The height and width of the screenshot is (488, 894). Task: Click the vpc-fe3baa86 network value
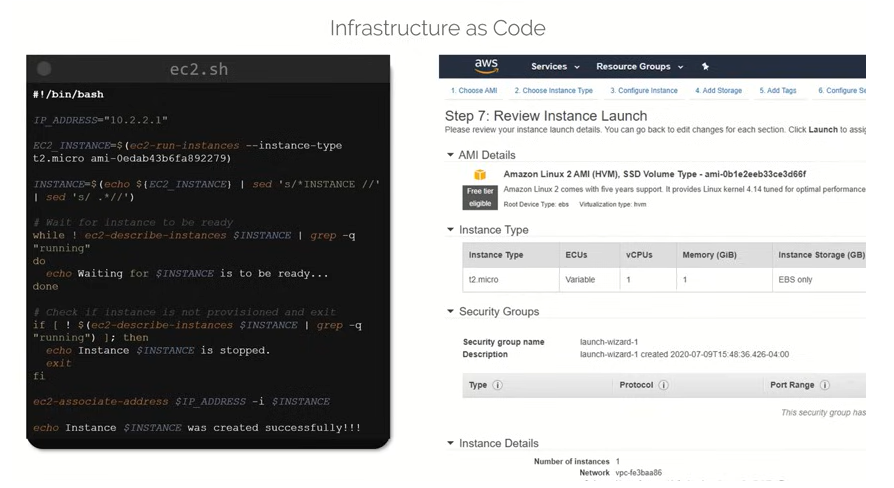click(638, 473)
